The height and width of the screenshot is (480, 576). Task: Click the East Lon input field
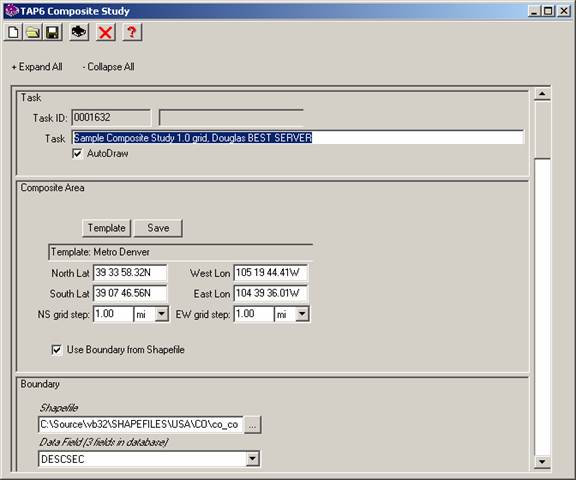271,293
